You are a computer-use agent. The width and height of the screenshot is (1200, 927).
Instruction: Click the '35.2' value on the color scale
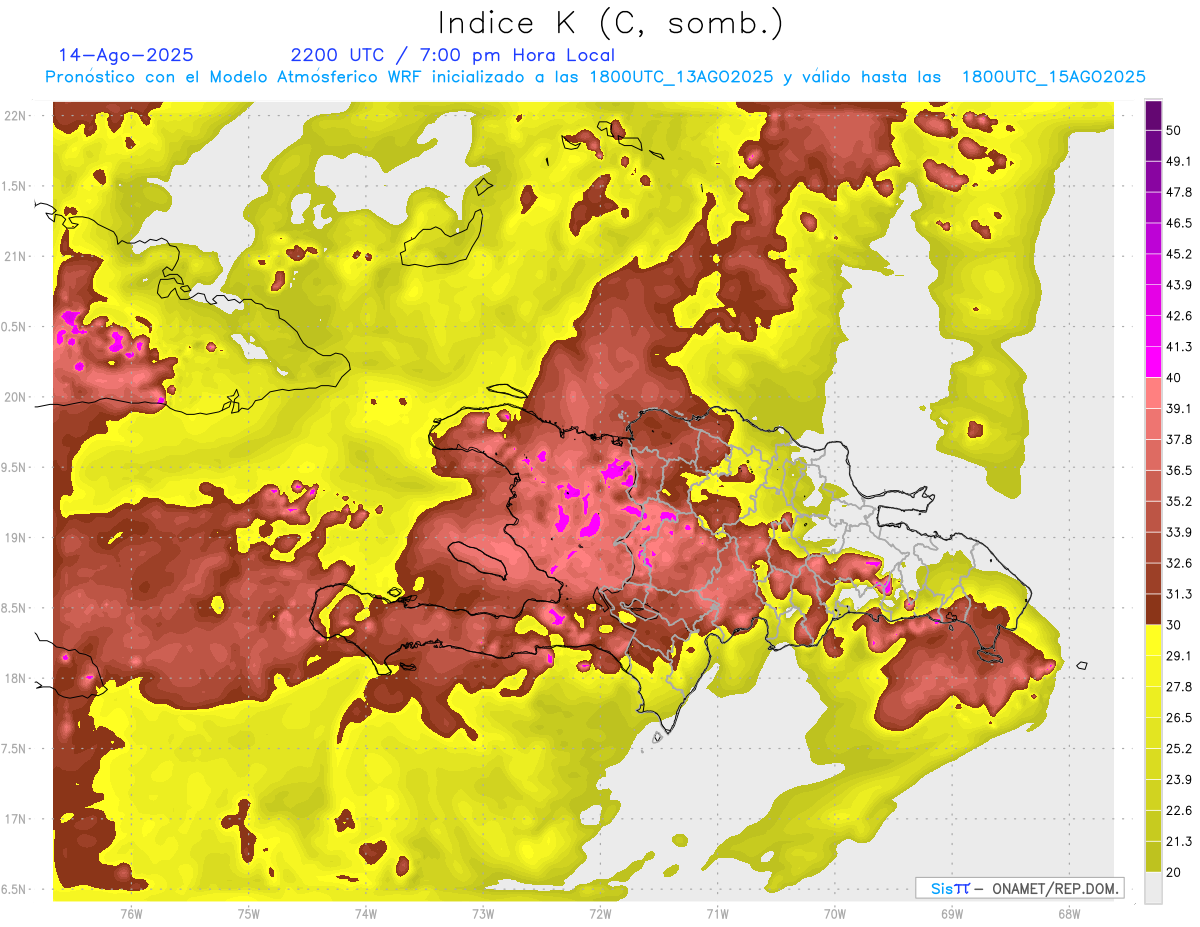(x=1180, y=501)
